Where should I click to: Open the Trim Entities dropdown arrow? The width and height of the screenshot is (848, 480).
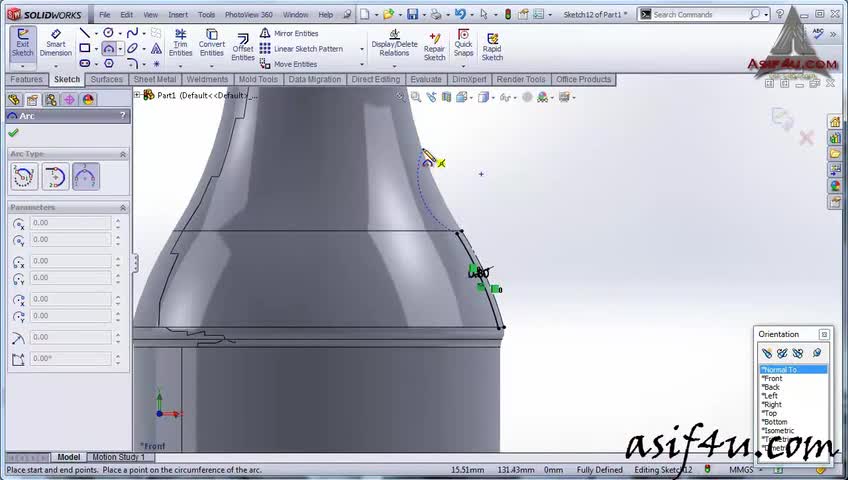pos(180,66)
